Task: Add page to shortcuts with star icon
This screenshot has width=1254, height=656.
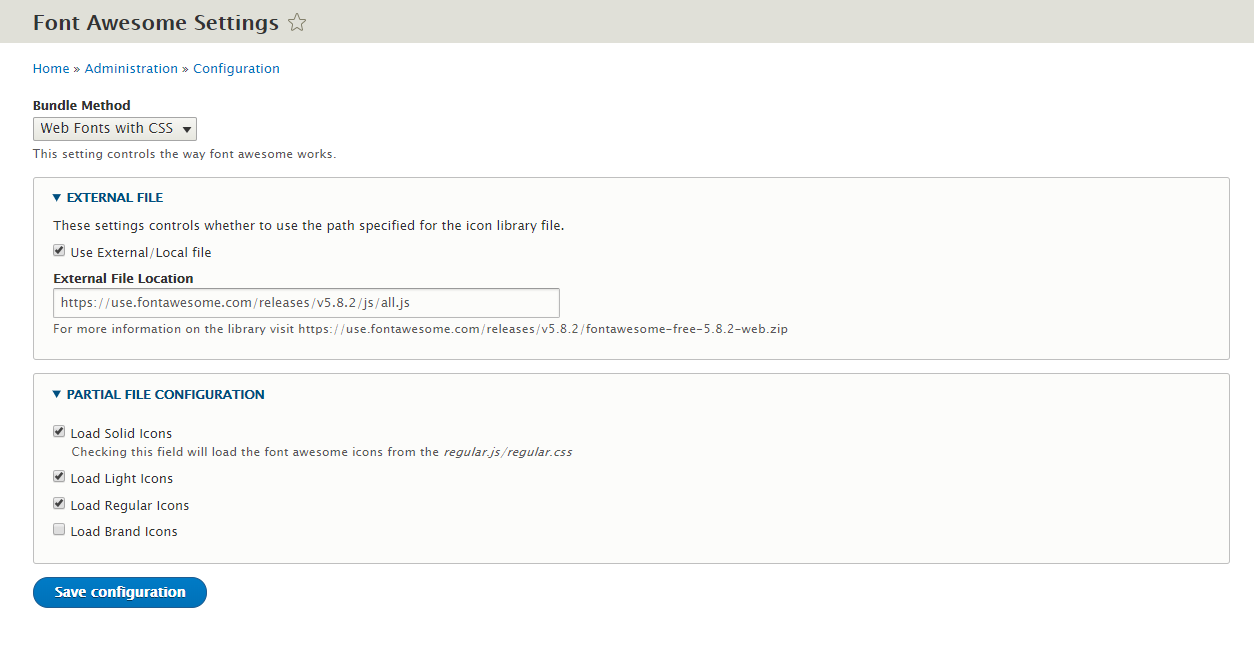Action: [296, 22]
